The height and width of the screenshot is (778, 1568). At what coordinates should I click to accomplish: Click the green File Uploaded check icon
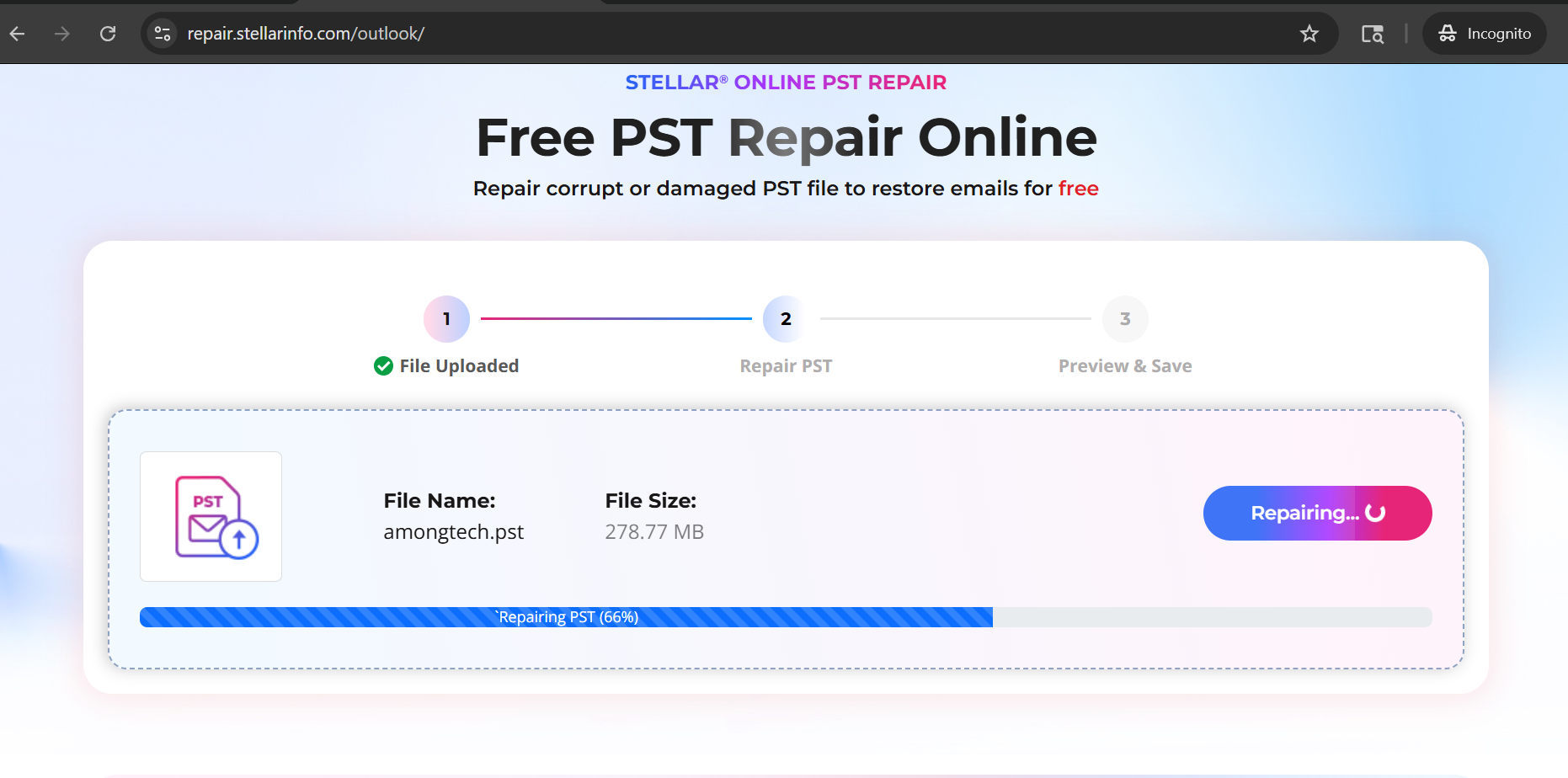(383, 365)
